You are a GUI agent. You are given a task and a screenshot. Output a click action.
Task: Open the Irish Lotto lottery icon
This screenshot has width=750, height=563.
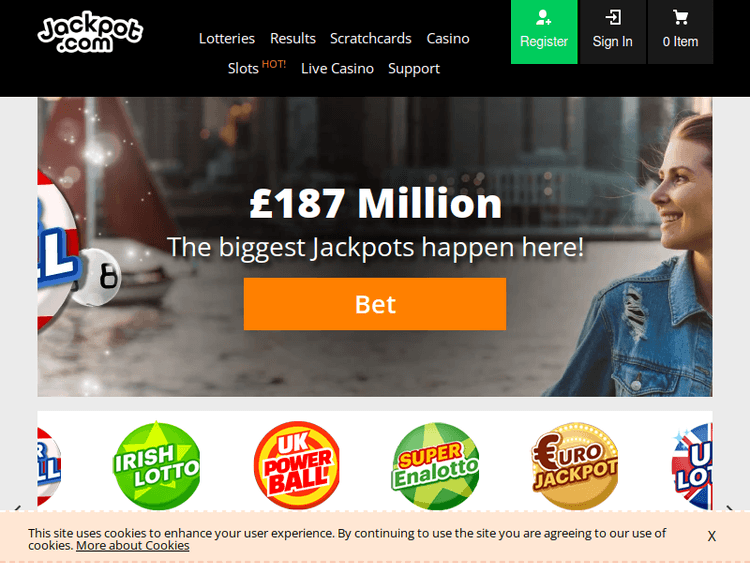pos(157,465)
